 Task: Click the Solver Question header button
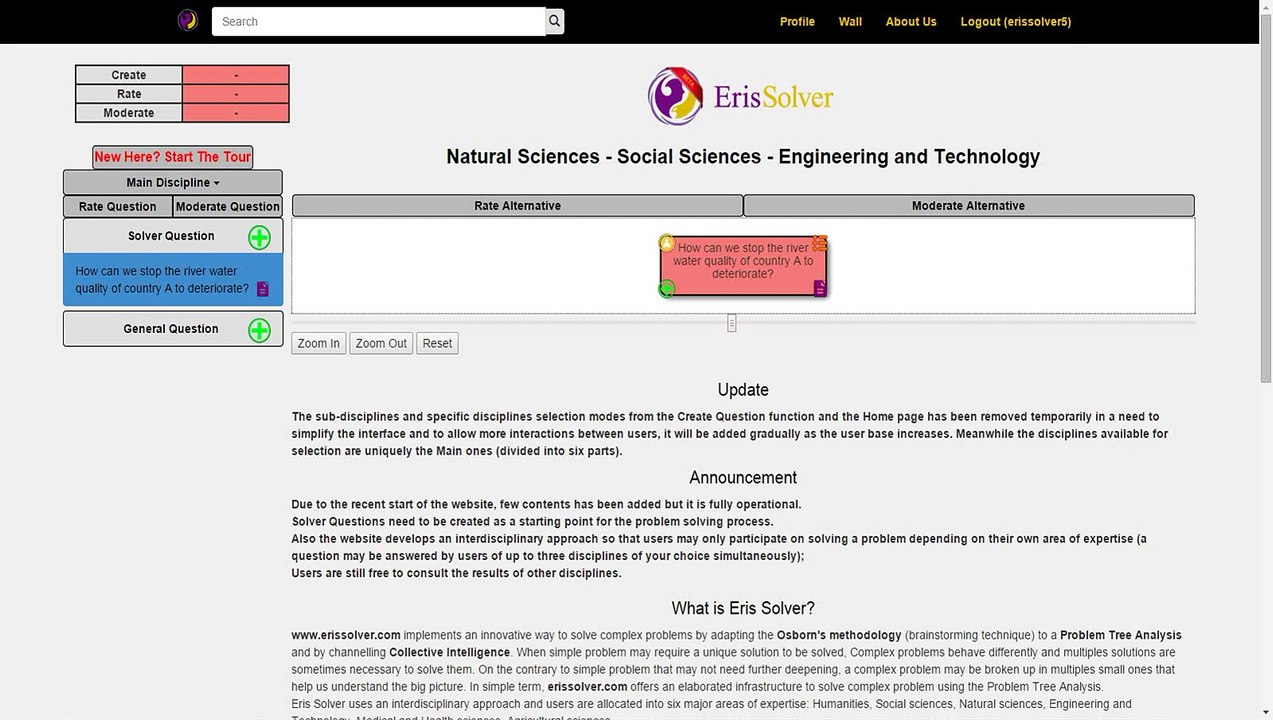pyautogui.click(x=171, y=236)
